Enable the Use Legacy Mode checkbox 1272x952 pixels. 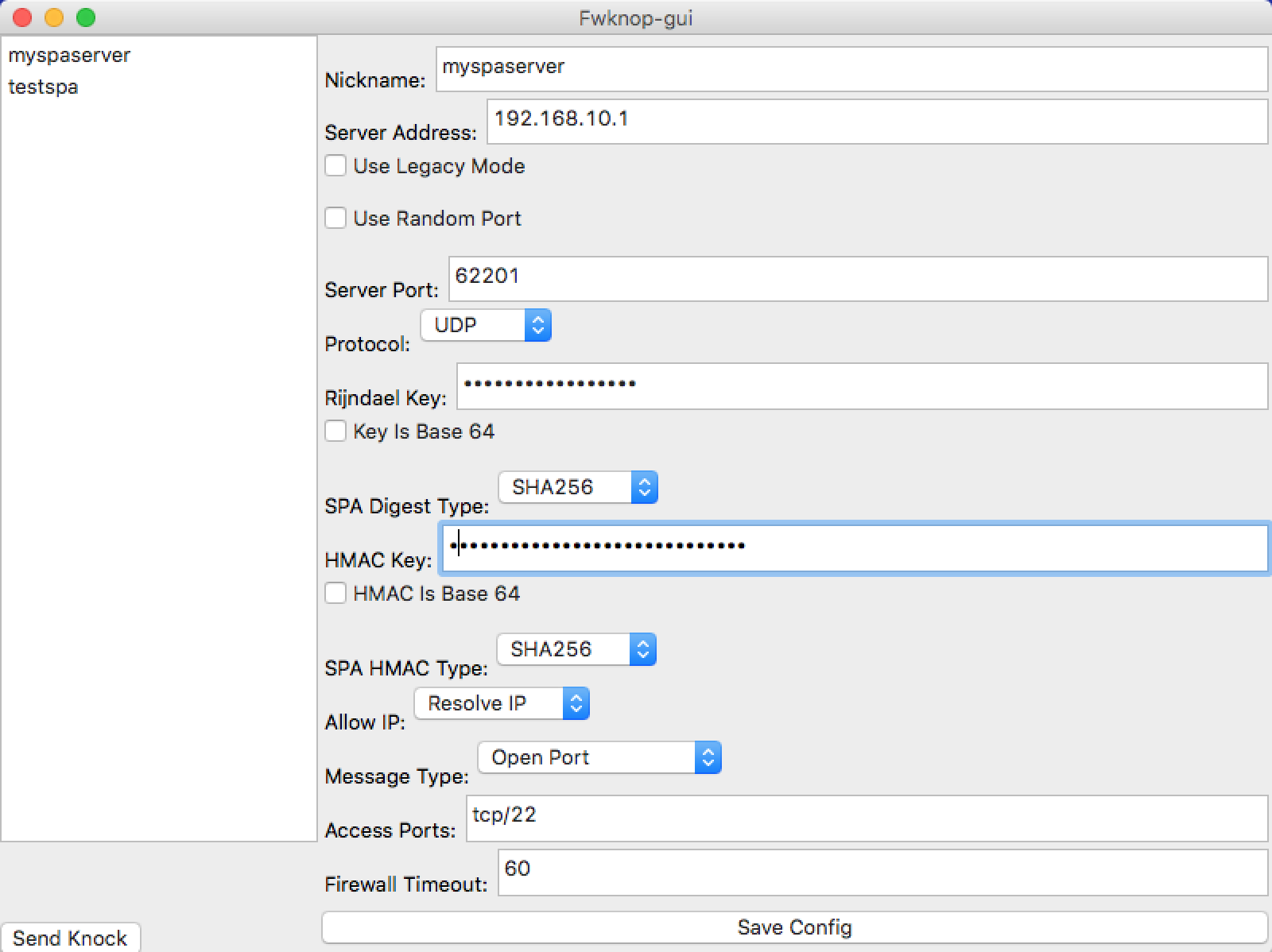pyautogui.click(x=335, y=166)
